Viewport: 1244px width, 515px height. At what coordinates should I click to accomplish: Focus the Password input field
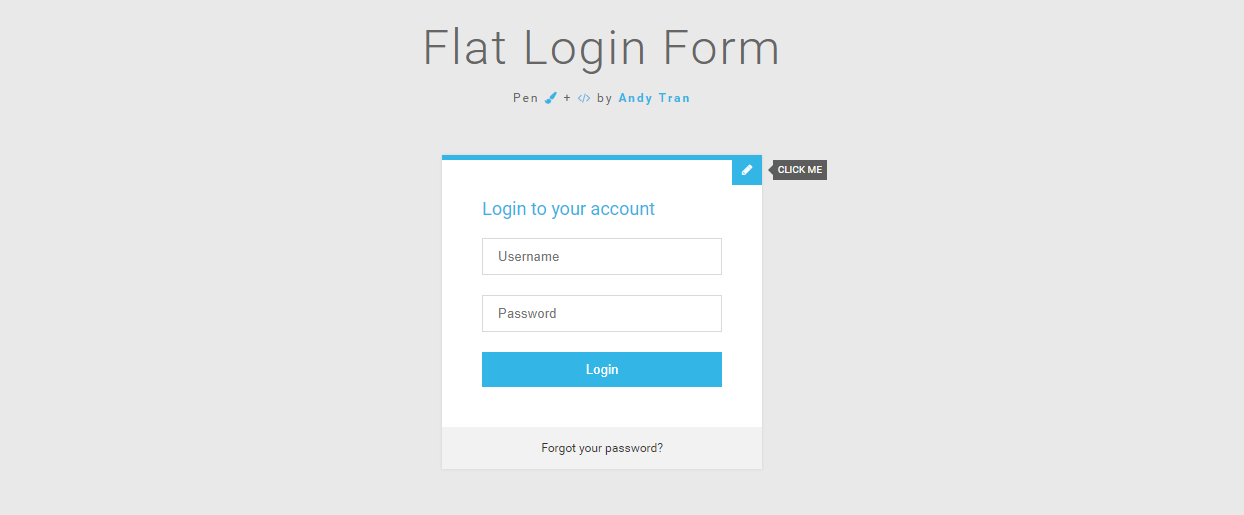pos(602,313)
